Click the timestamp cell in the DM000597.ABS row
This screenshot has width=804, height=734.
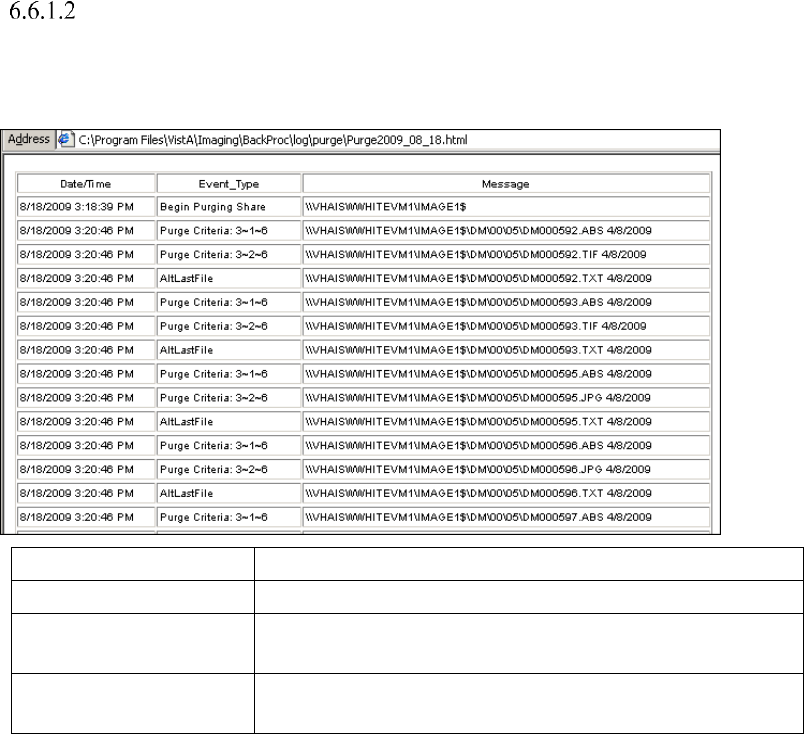[86, 517]
